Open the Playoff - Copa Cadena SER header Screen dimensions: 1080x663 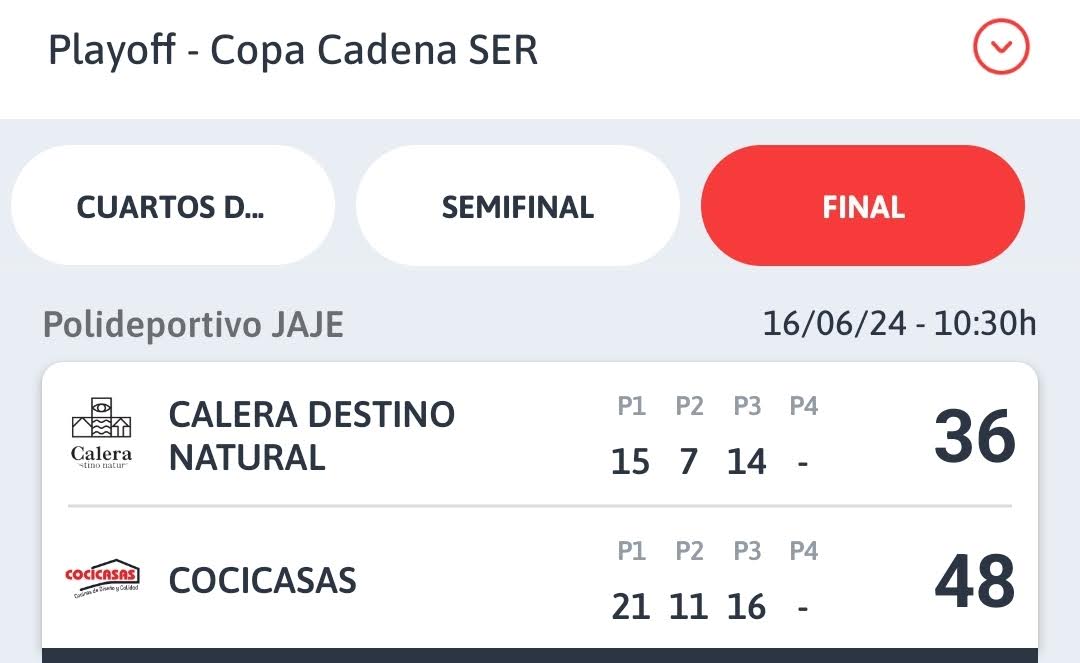tap(293, 50)
